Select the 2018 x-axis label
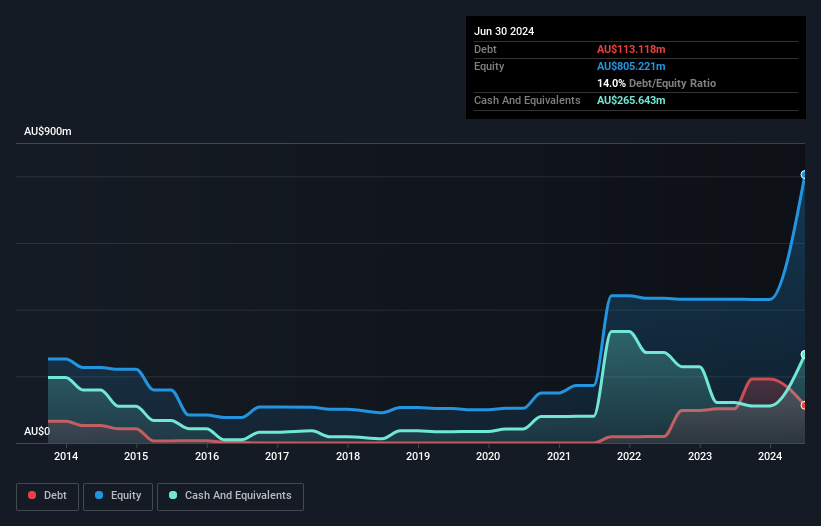 tap(348, 456)
